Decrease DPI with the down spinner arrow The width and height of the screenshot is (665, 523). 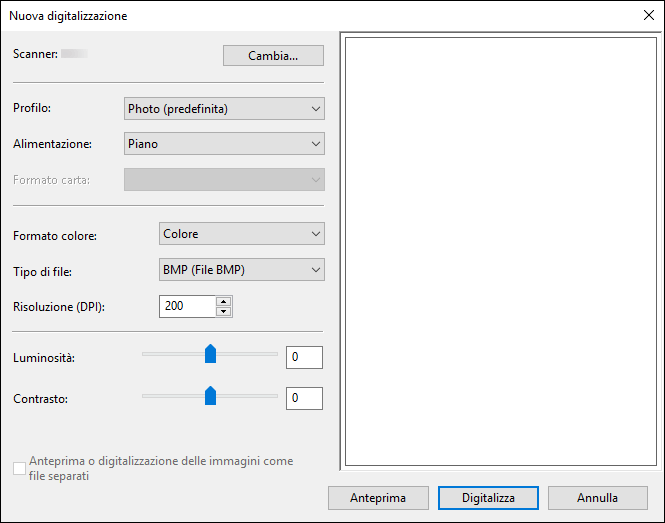pyautogui.click(x=224, y=312)
